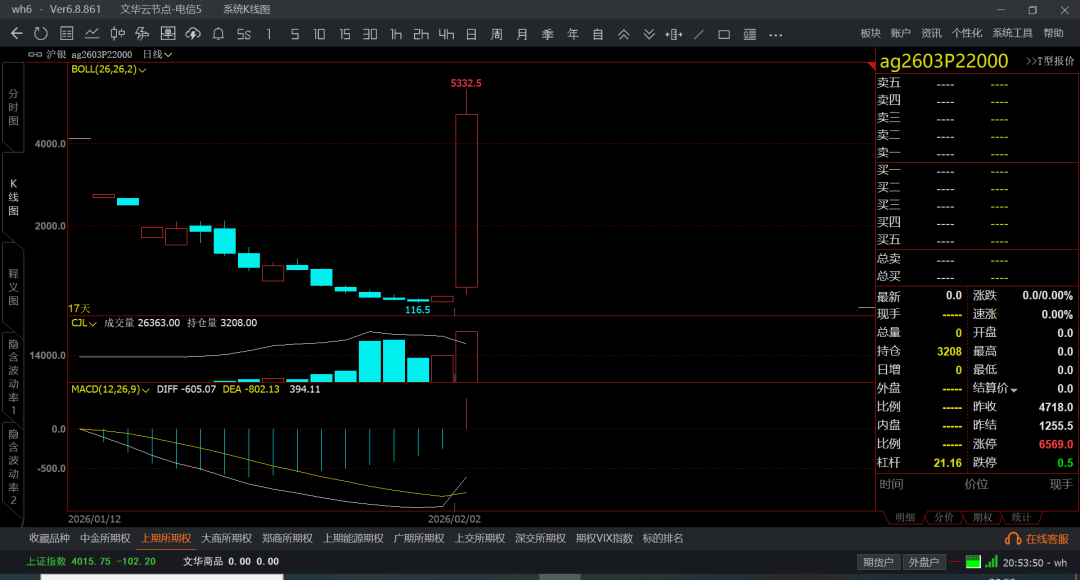1080x580 pixels.
Task: Click the link chain icon beside 沪银
Action: coord(35,54)
